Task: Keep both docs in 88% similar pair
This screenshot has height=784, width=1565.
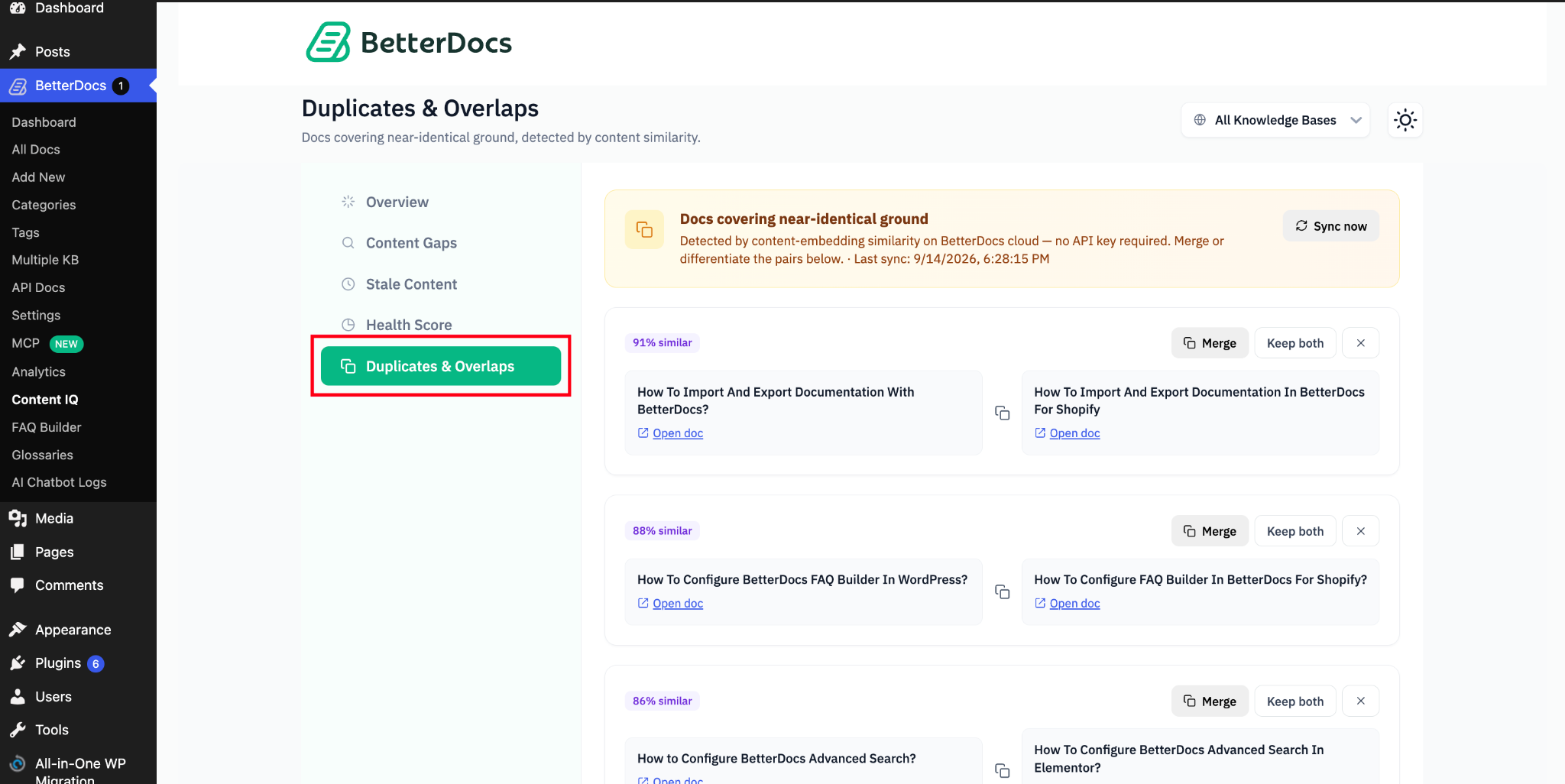Action: tap(1295, 531)
